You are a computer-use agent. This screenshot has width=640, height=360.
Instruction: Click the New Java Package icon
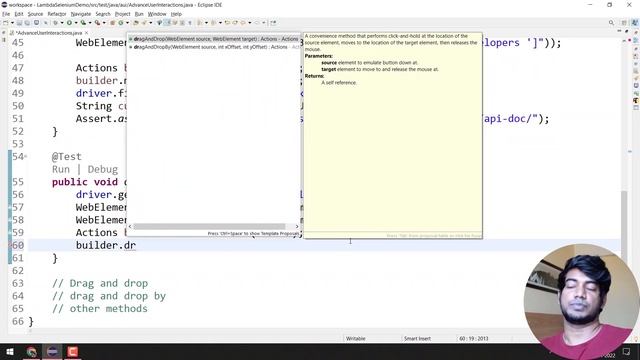(113, 22)
